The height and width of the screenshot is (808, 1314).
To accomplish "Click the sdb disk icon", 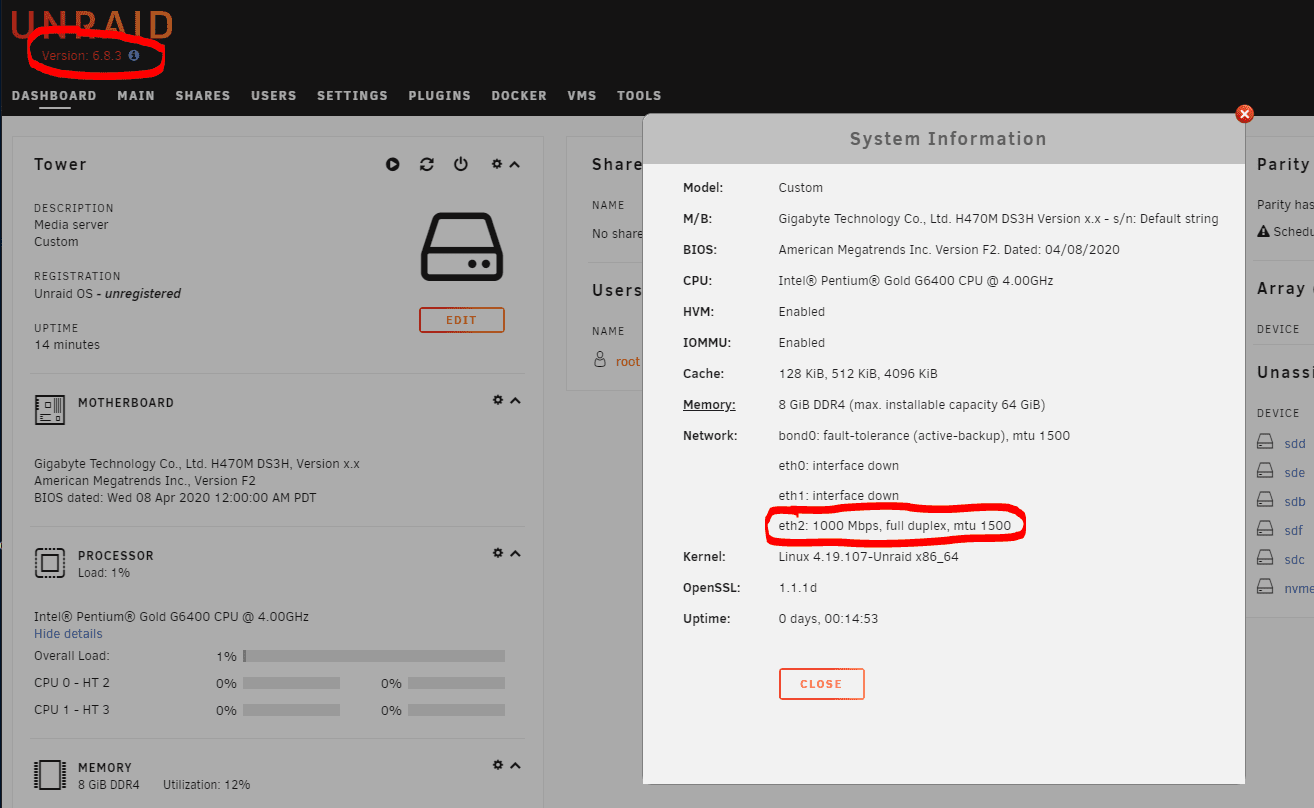I will point(1266,501).
